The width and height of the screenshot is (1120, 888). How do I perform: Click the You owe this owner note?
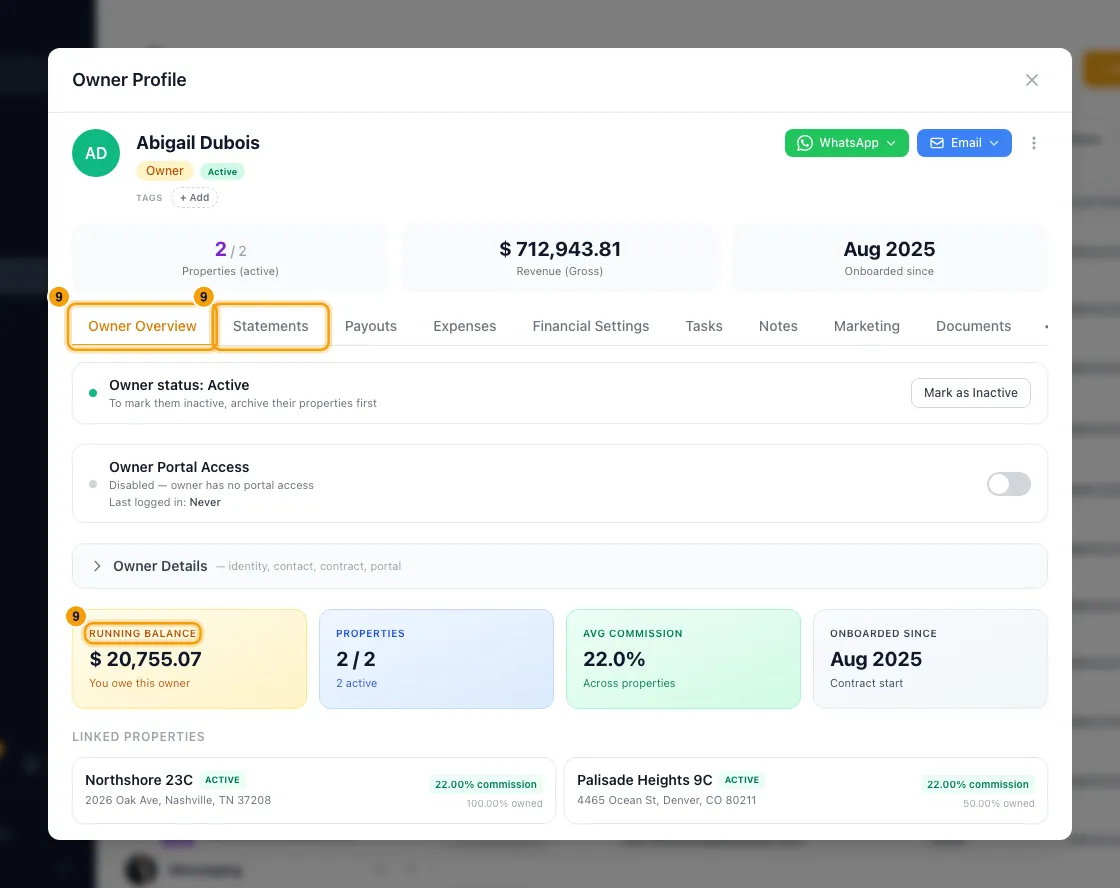(x=139, y=683)
